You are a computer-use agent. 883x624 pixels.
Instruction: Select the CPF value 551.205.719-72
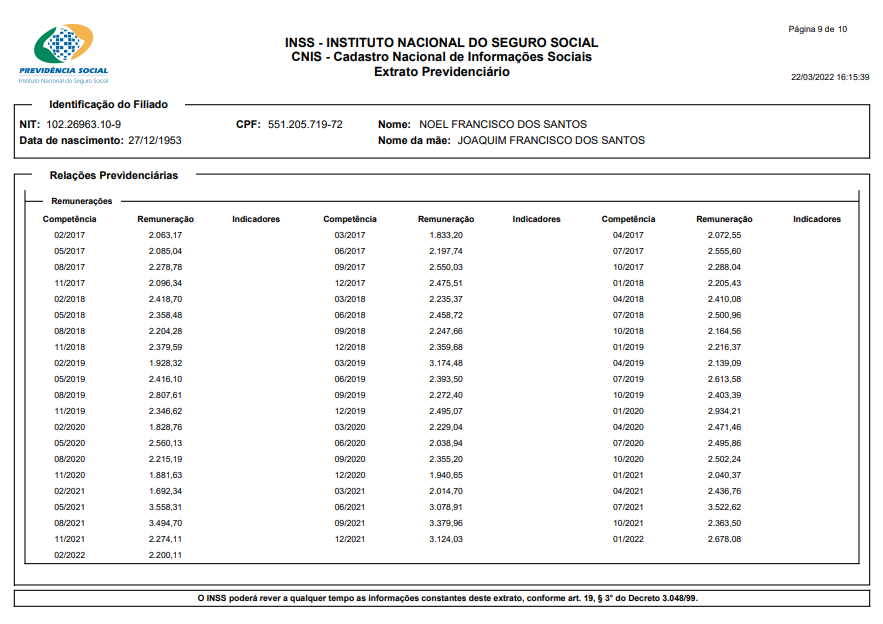tap(305, 124)
